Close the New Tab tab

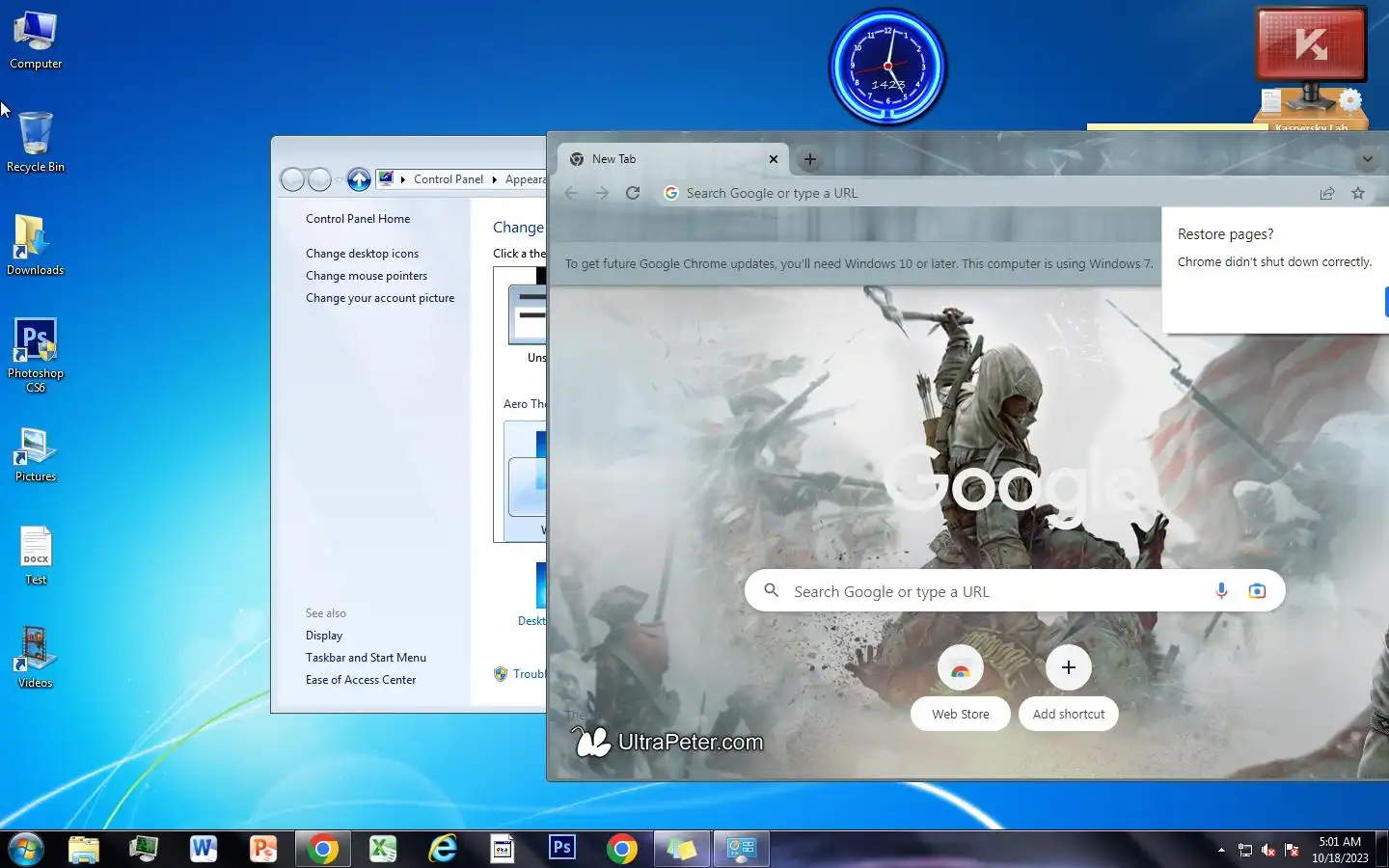pyautogui.click(x=774, y=159)
